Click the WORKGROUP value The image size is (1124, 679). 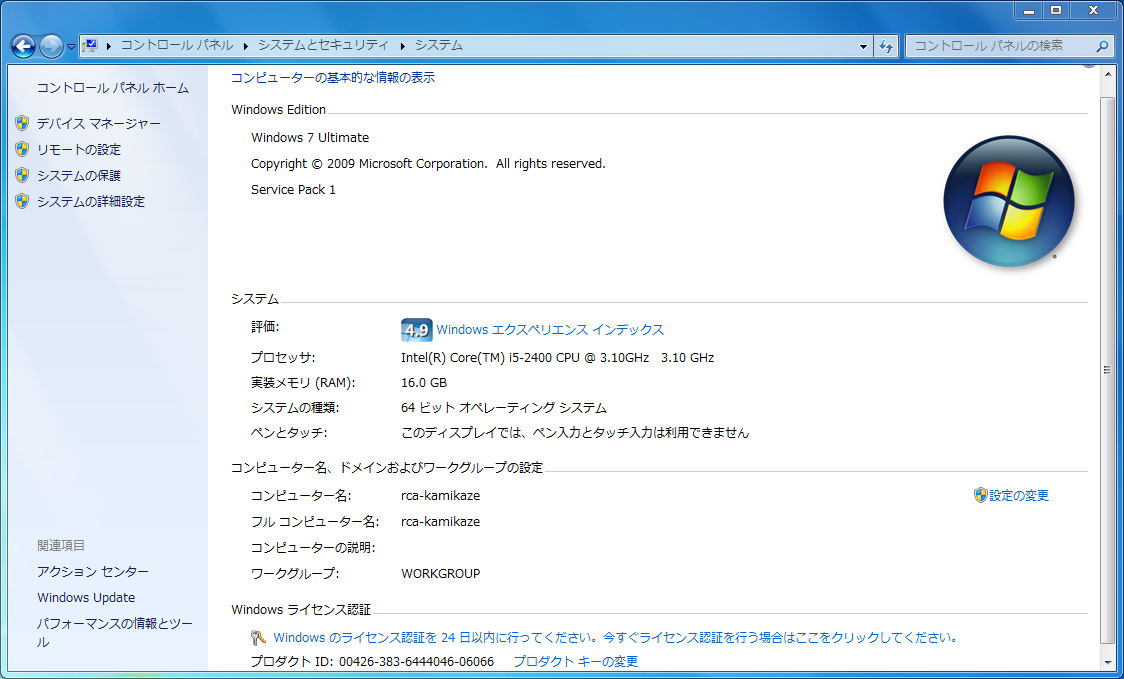coord(440,574)
